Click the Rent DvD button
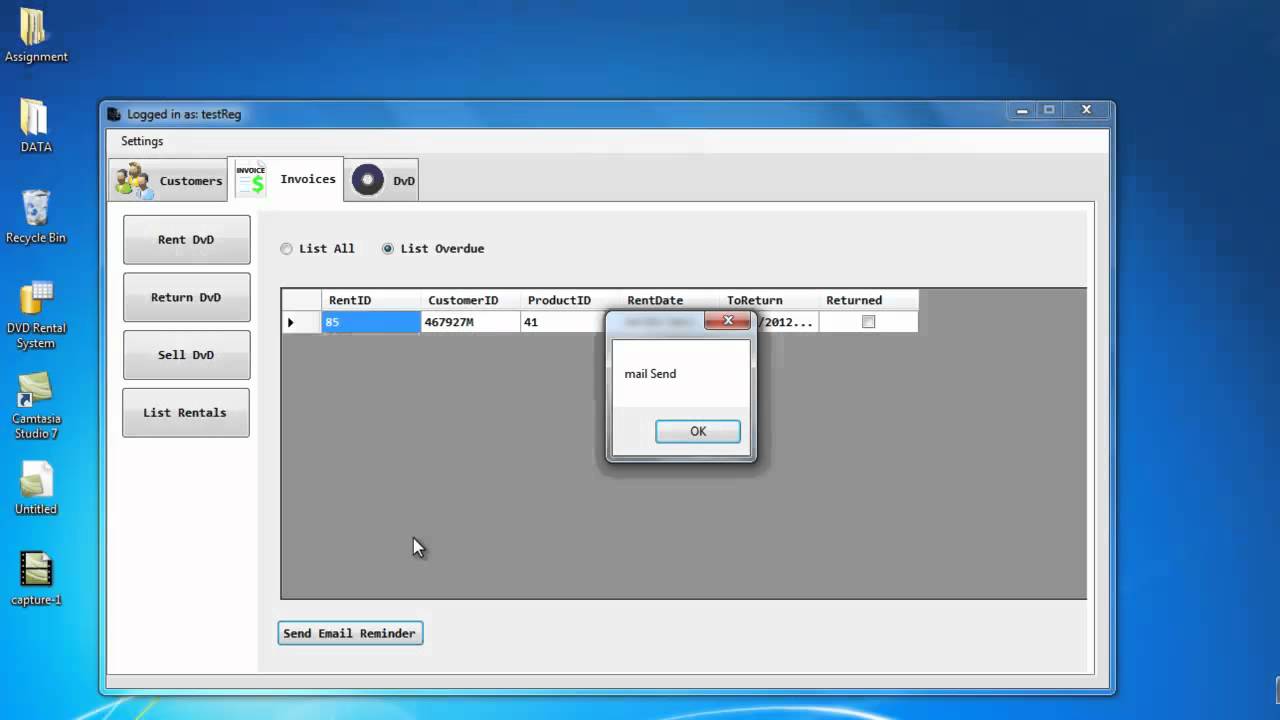Viewport: 1280px width, 720px height. [186, 240]
